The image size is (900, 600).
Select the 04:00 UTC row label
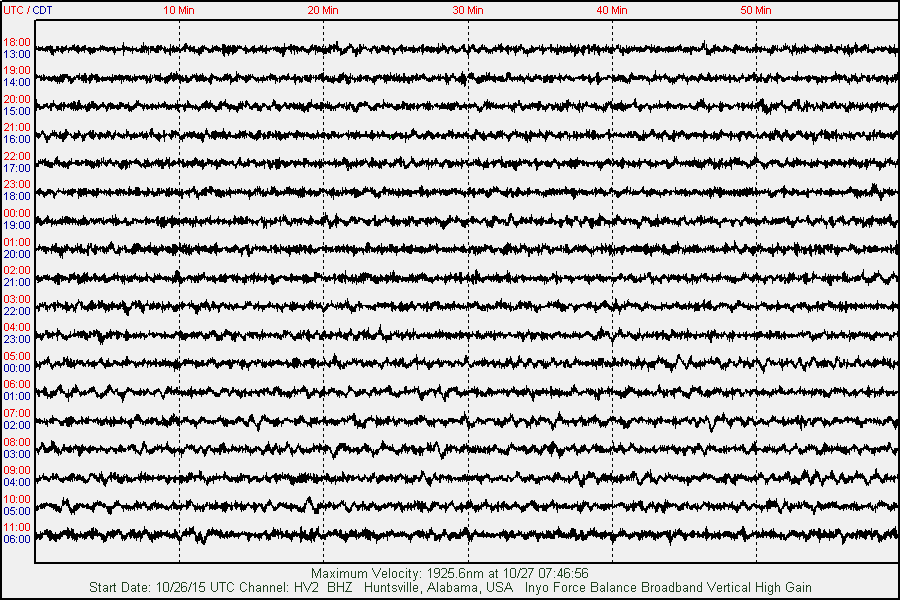(17, 327)
